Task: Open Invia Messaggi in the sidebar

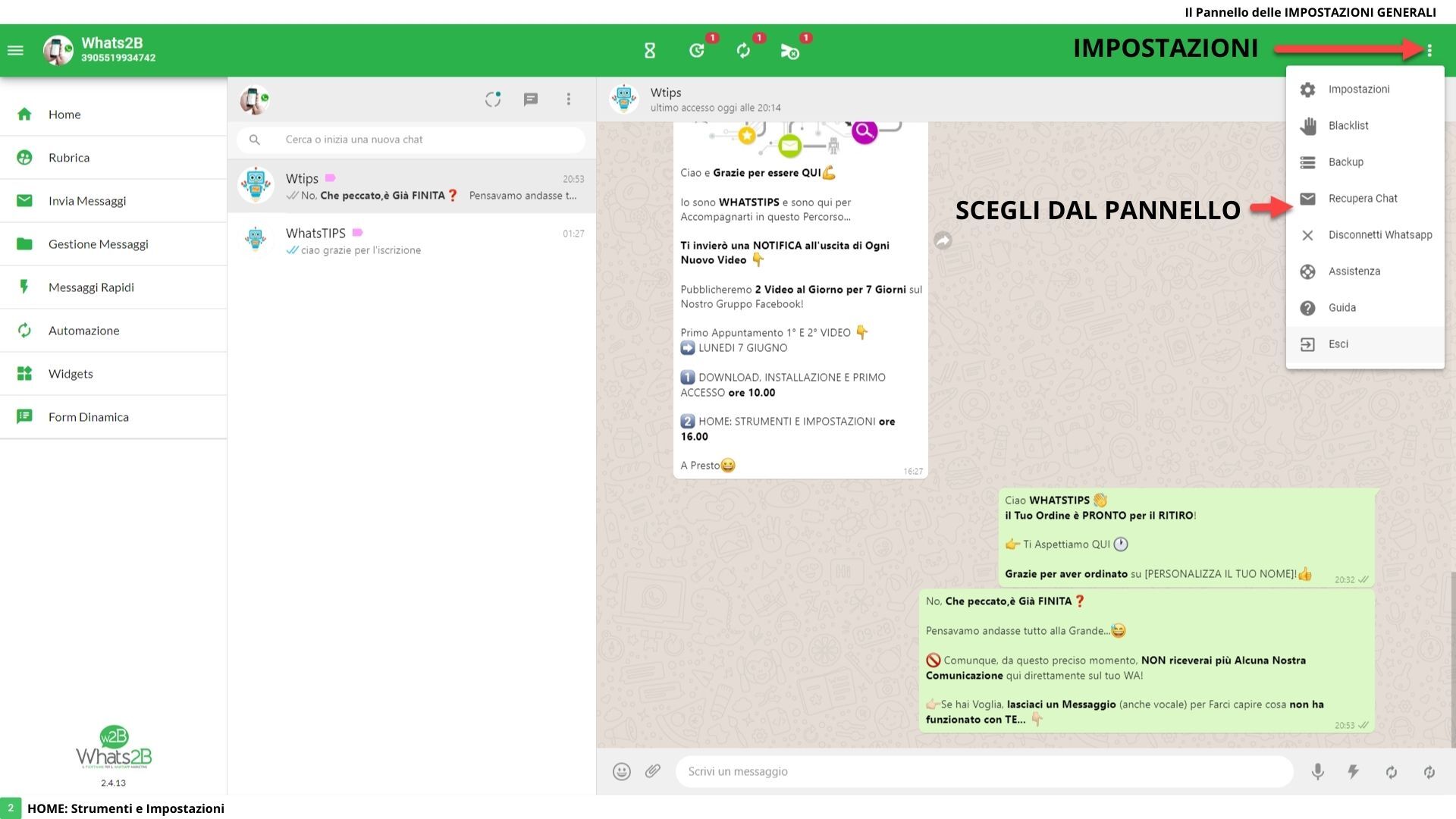Action: tap(114, 201)
